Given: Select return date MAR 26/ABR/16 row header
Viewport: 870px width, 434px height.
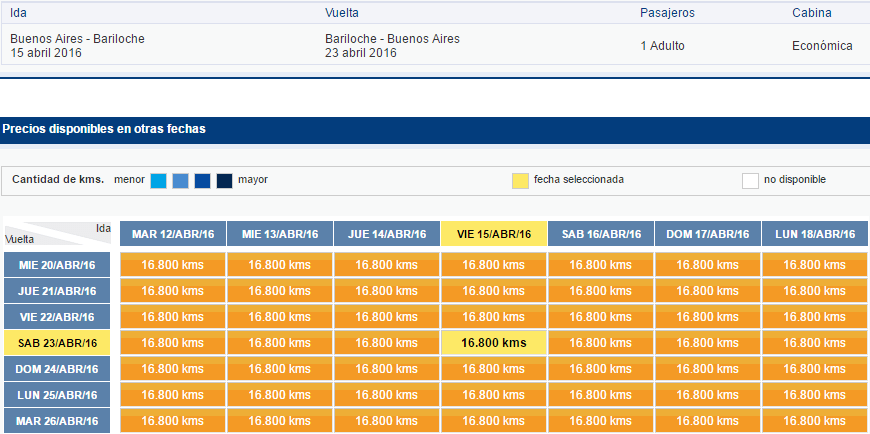Looking at the screenshot, I should (57, 421).
